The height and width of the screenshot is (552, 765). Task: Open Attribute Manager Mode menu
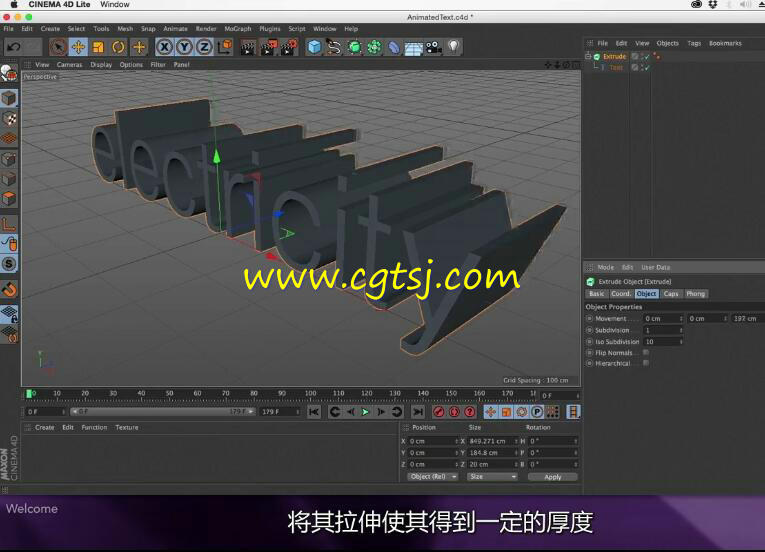[x=605, y=267]
